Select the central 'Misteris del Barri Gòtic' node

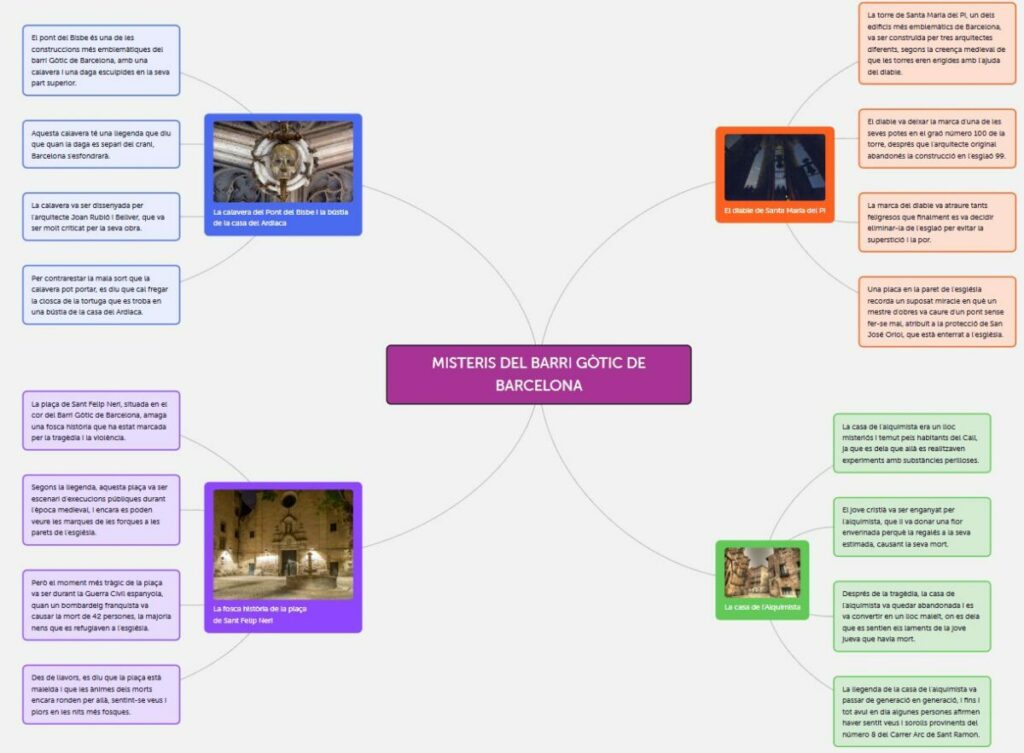[x=538, y=374]
